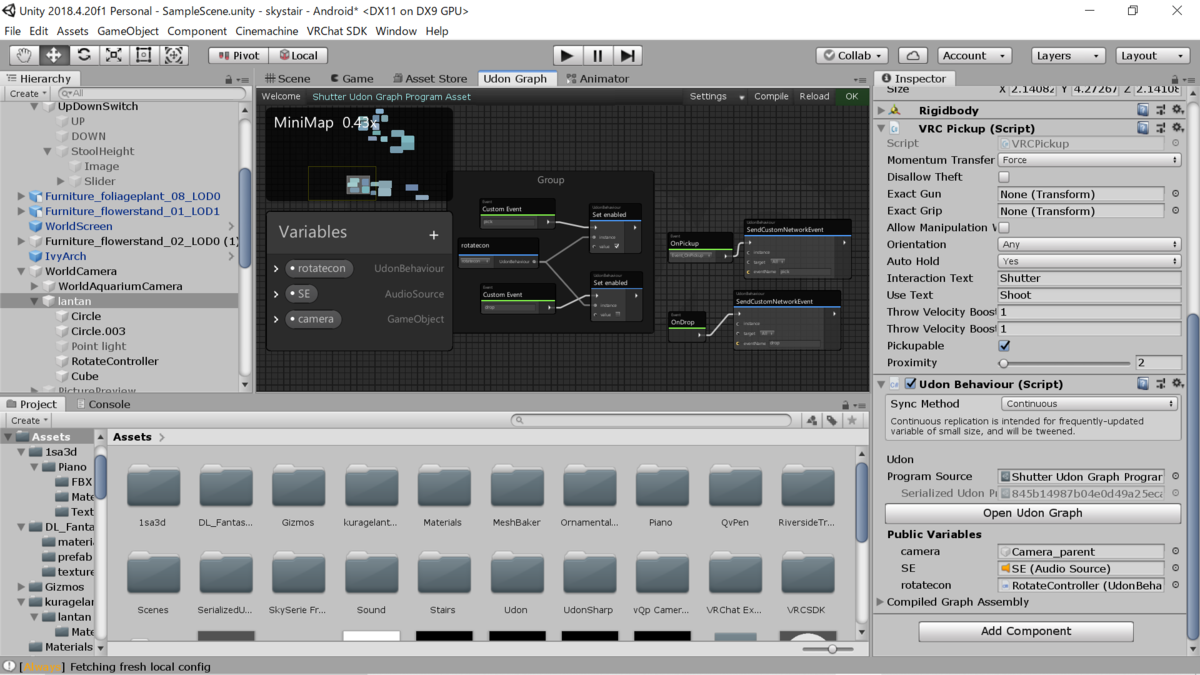Open Auto Hold dropdown

tap(1089, 261)
